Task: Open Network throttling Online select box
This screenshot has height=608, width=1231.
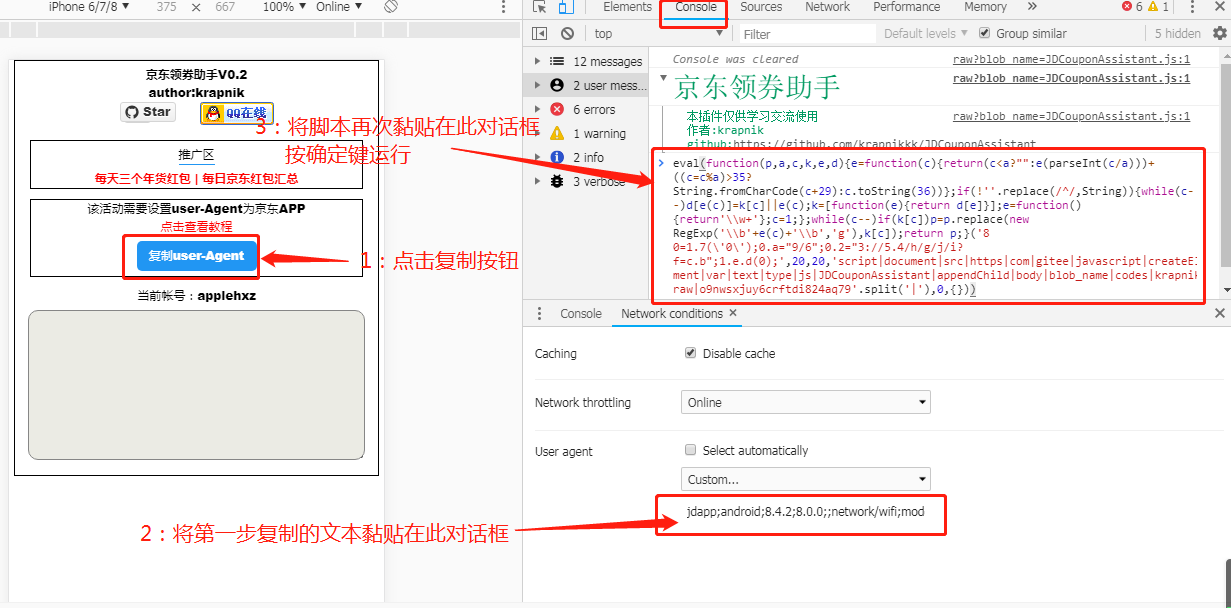Action: coord(805,402)
